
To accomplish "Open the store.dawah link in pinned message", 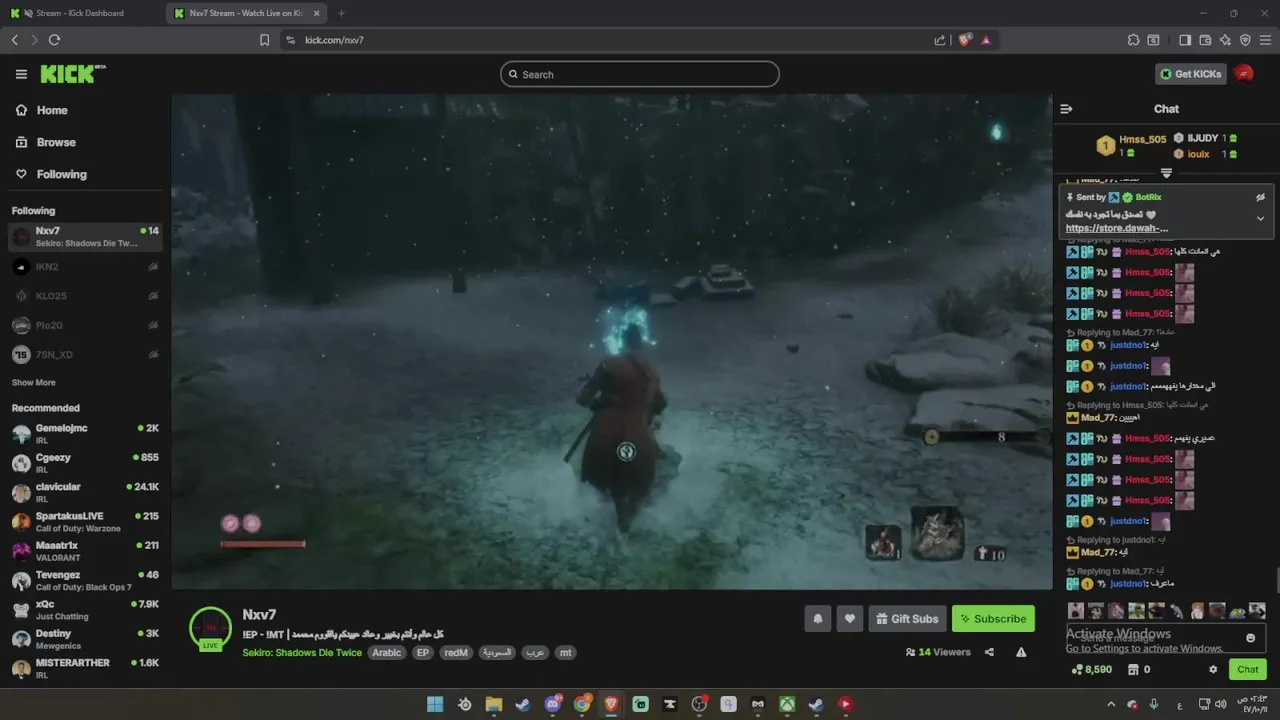I will (1117, 228).
